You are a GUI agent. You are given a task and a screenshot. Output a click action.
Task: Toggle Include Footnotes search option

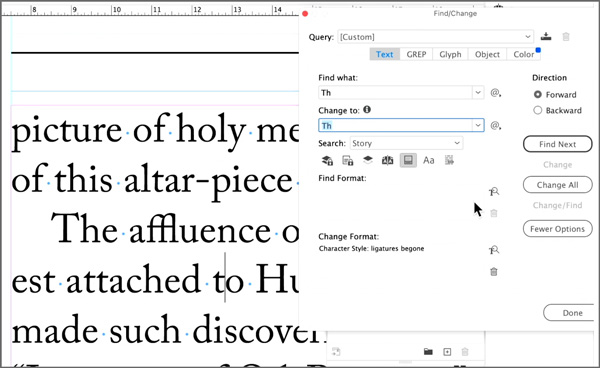pos(408,160)
